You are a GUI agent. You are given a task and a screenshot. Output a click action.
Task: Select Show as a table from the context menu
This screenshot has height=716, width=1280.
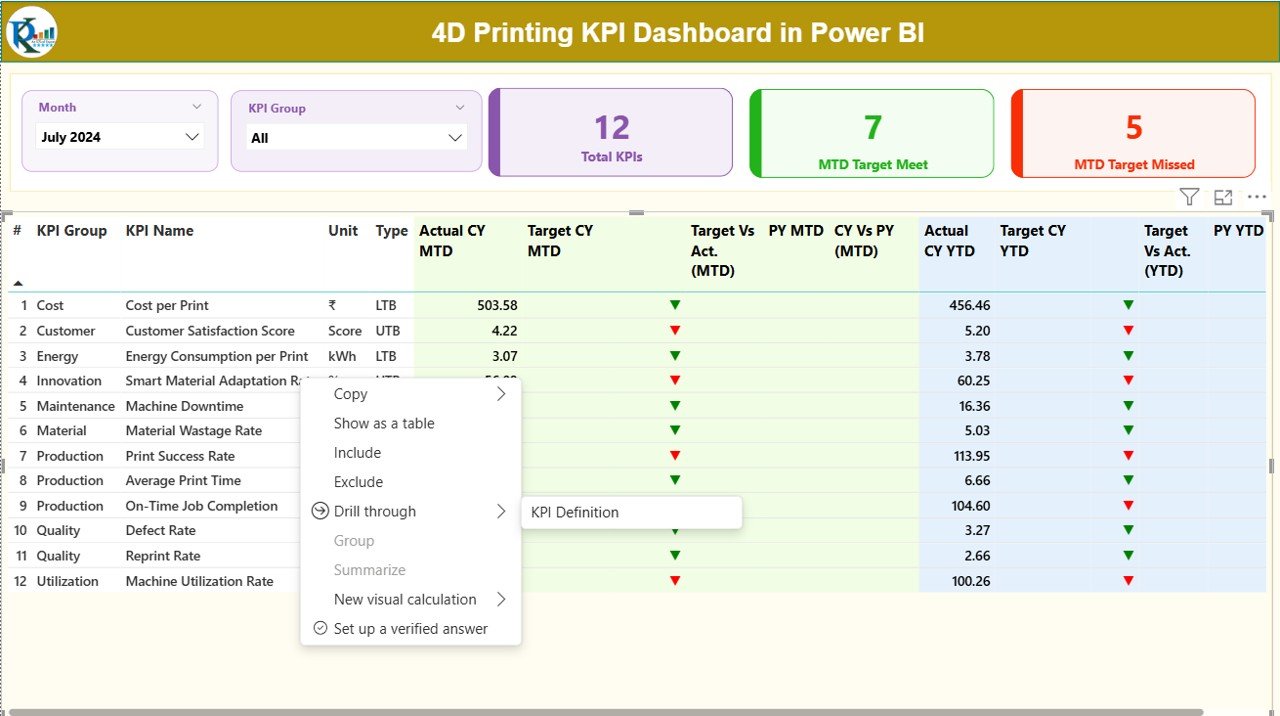[x=384, y=423]
